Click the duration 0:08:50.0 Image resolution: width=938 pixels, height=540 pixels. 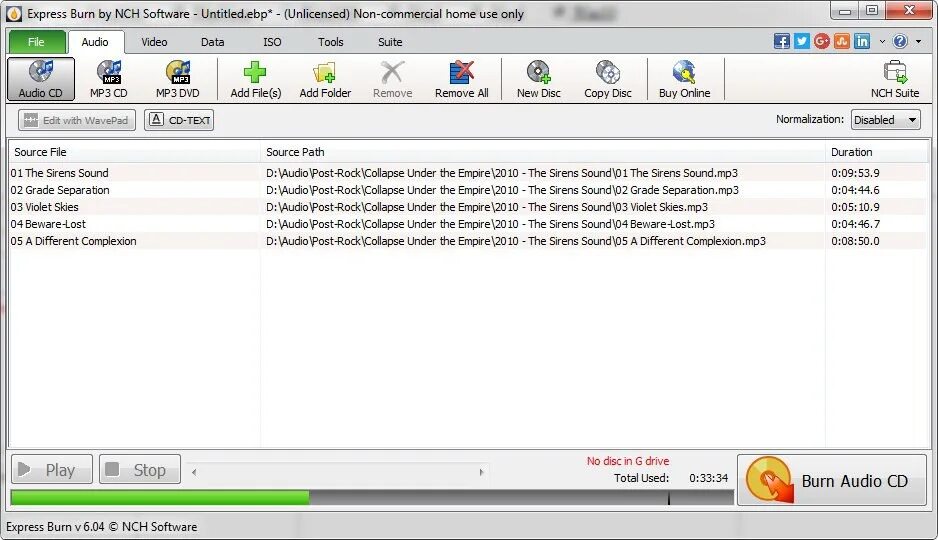click(x=855, y=241)
